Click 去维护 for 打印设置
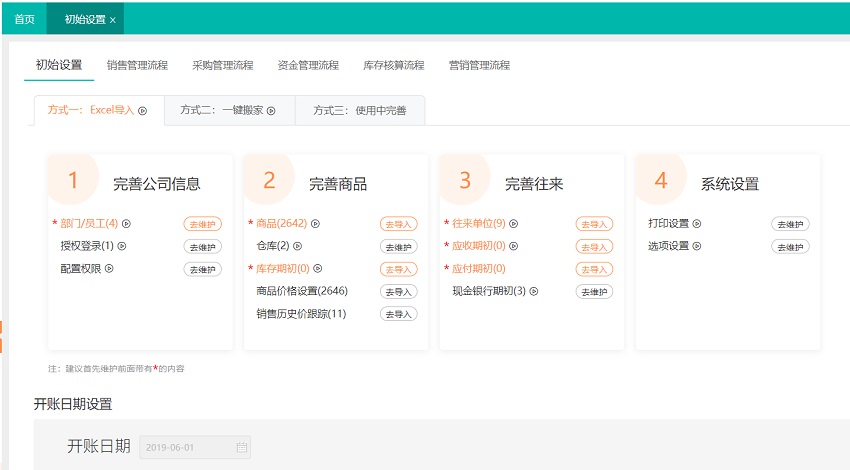850x470 pixels. (x=790, y=224)
